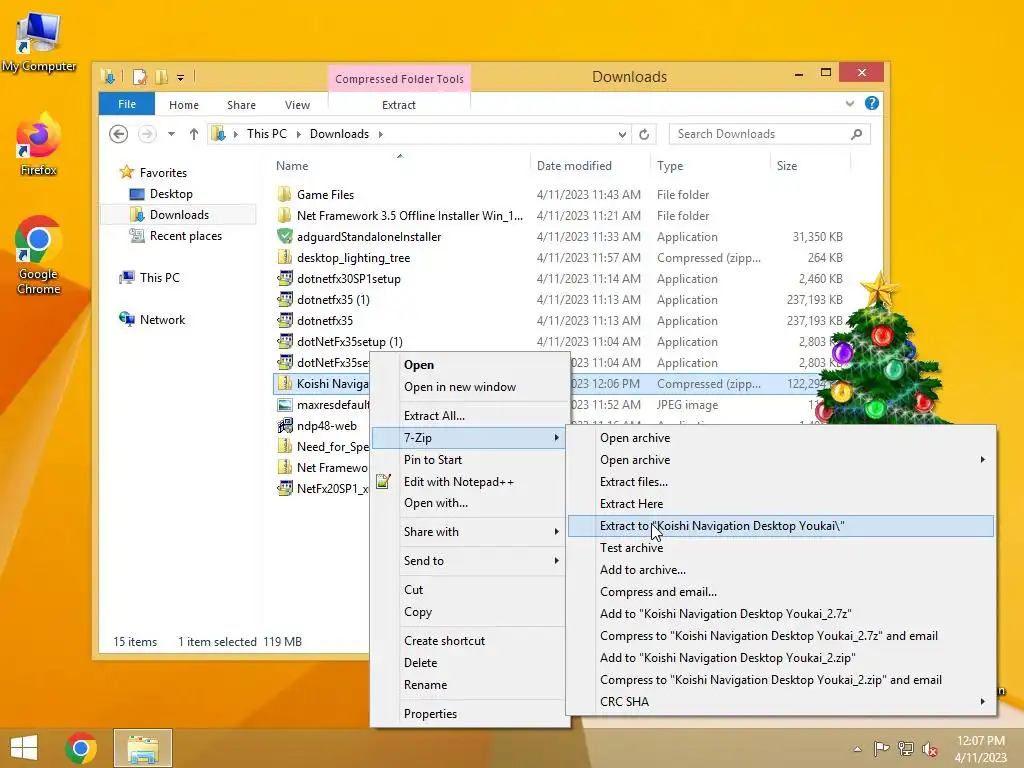Open recent locations dropdown arrow
Viewport: 1024px width, 768px height.
tap(171, 134)
